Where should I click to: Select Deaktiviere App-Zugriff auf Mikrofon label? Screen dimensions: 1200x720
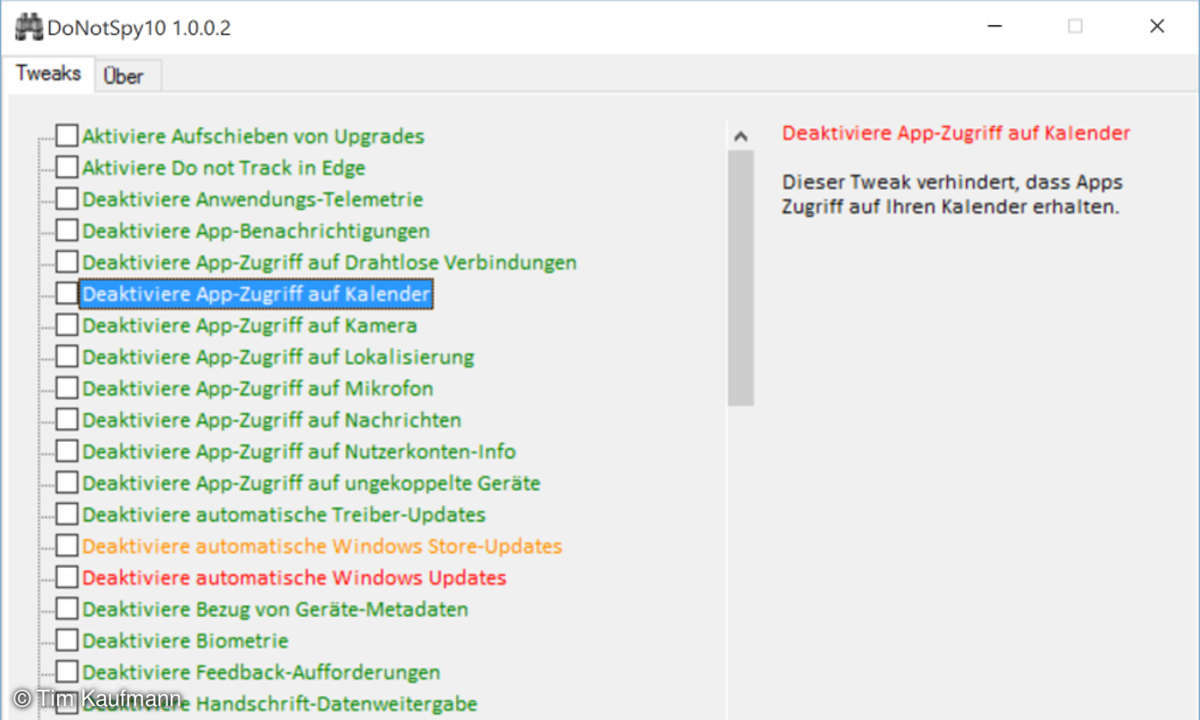[x=258, y=388]
